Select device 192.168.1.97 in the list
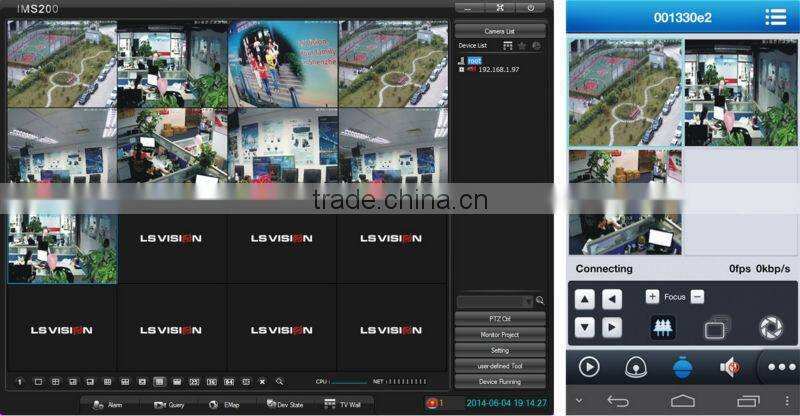The width and height of the screenshot is (800, 416). coord(498,69)
